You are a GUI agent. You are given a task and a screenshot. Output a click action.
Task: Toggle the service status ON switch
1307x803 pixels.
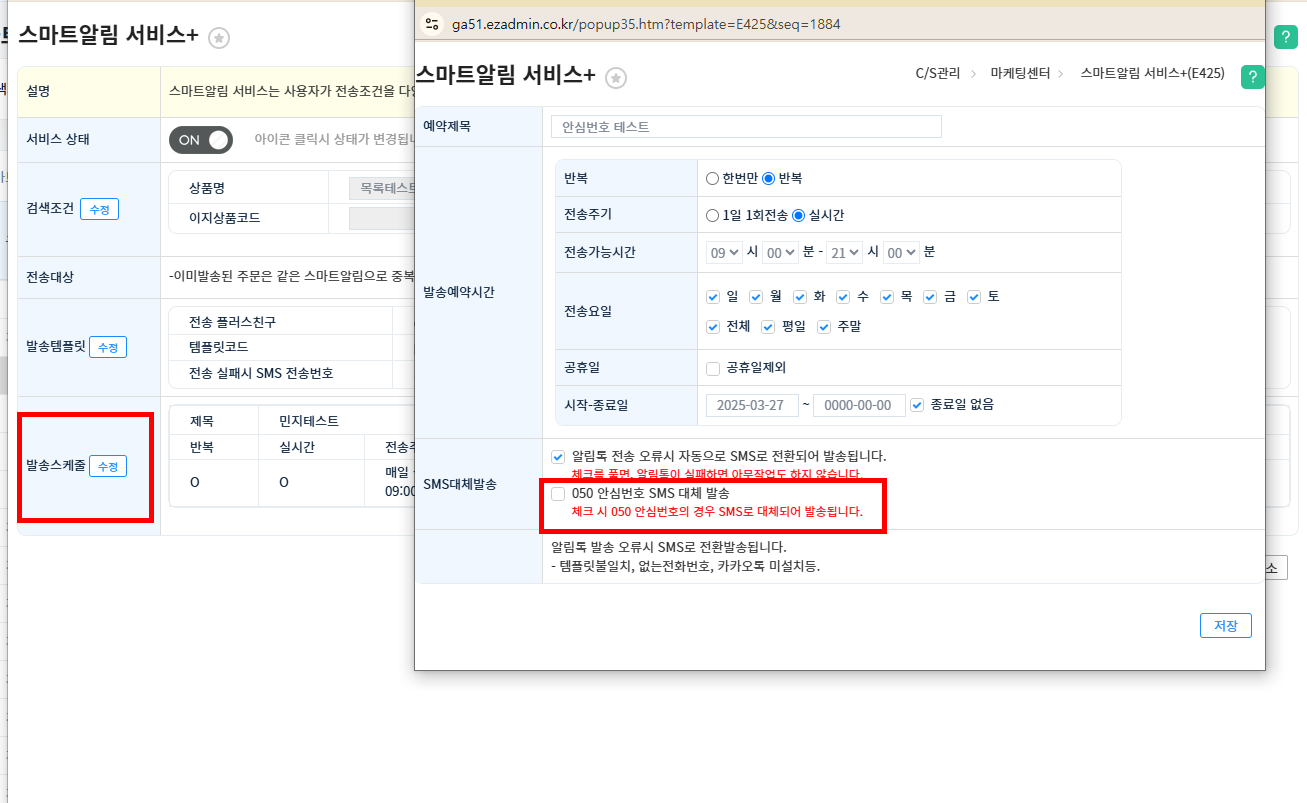click(x=201, y=140)
